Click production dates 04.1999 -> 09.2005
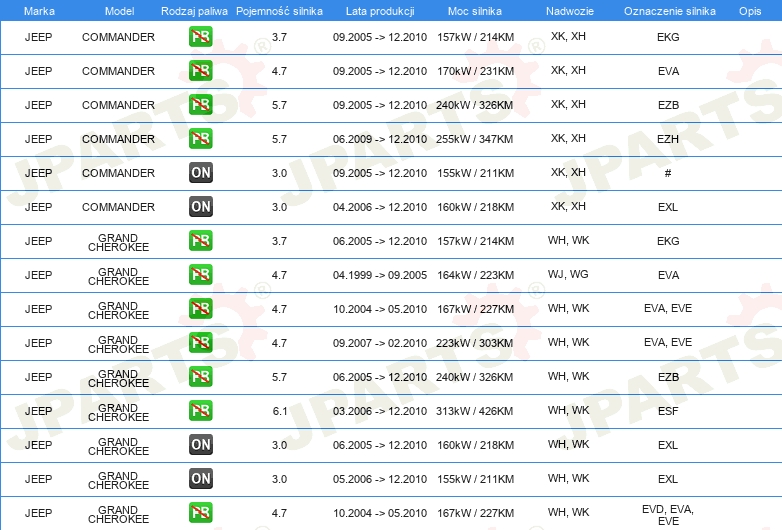Image resolution: width=782 pixels, height=530 pixels. point(380,275)
